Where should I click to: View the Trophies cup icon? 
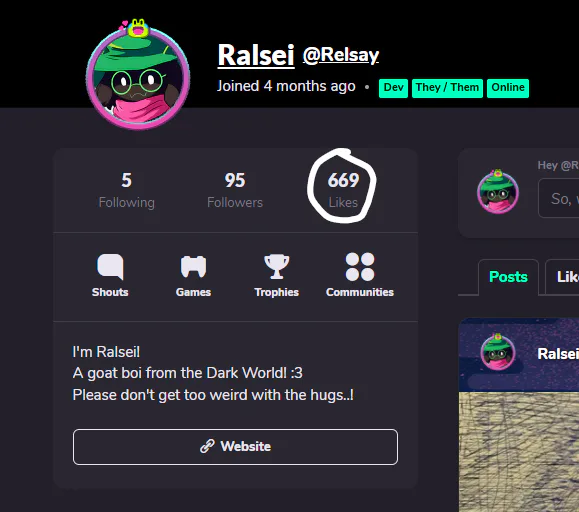click(277, 266)
